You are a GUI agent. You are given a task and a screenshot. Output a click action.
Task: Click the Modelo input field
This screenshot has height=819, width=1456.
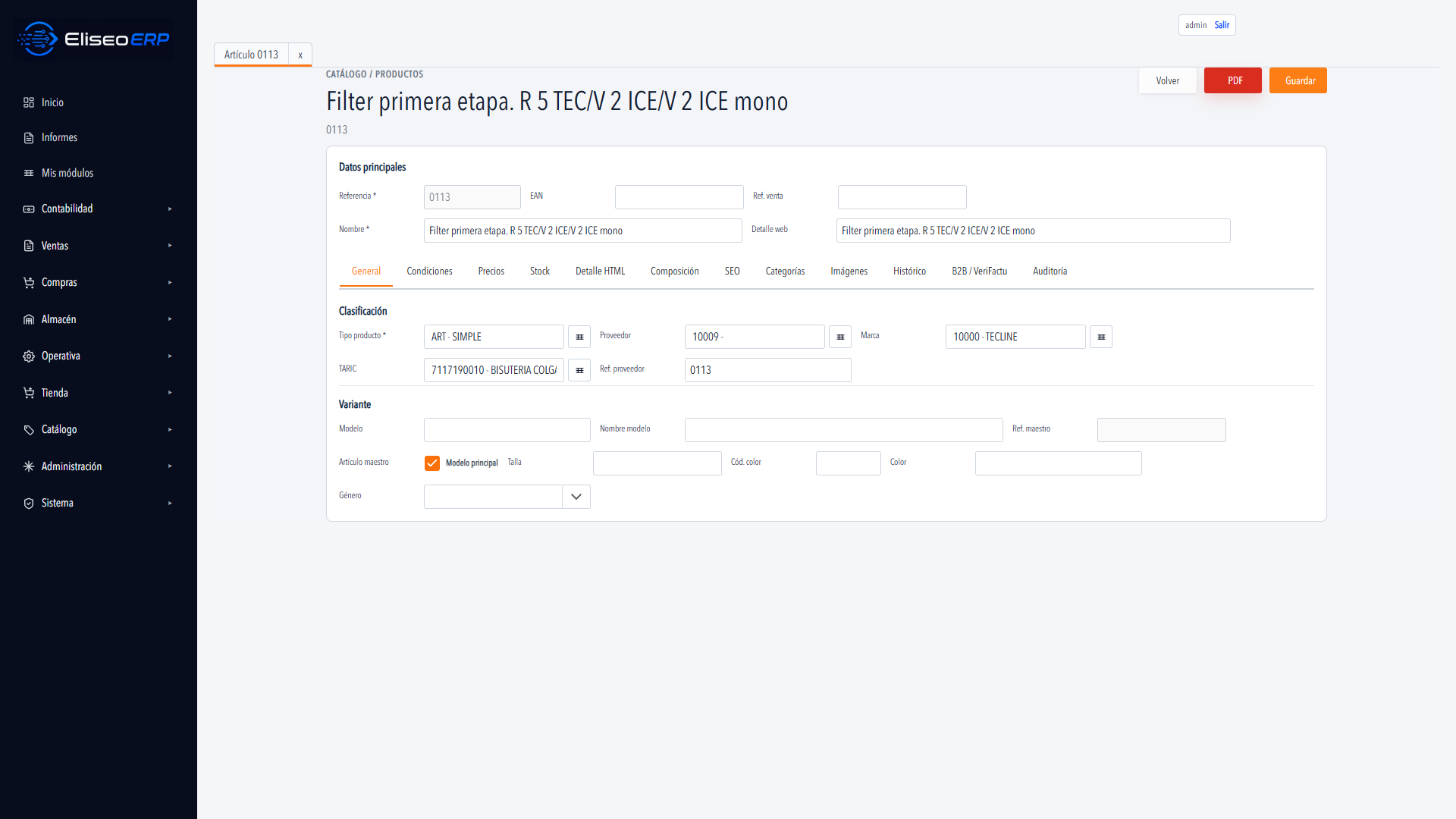(507, 430)
